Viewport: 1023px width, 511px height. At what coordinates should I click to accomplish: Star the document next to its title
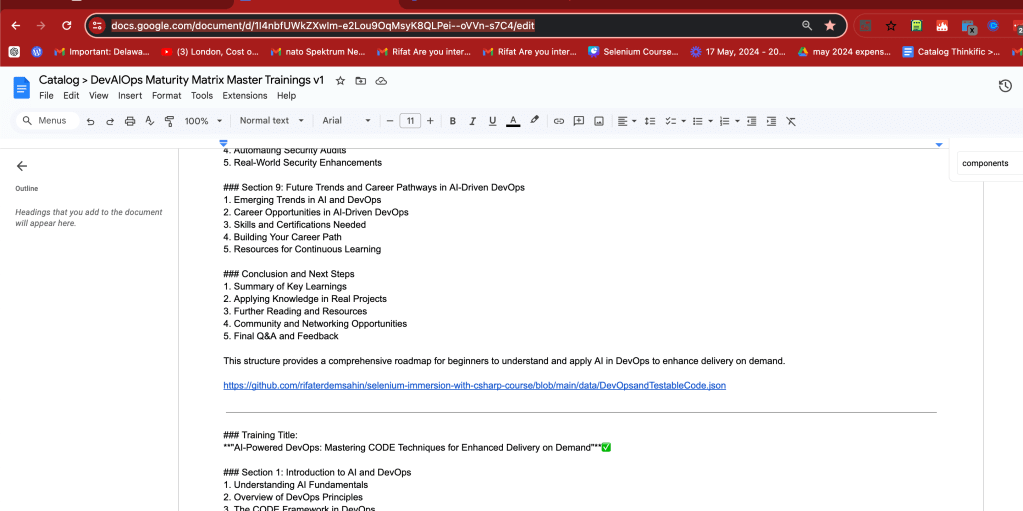coord(340,80)
